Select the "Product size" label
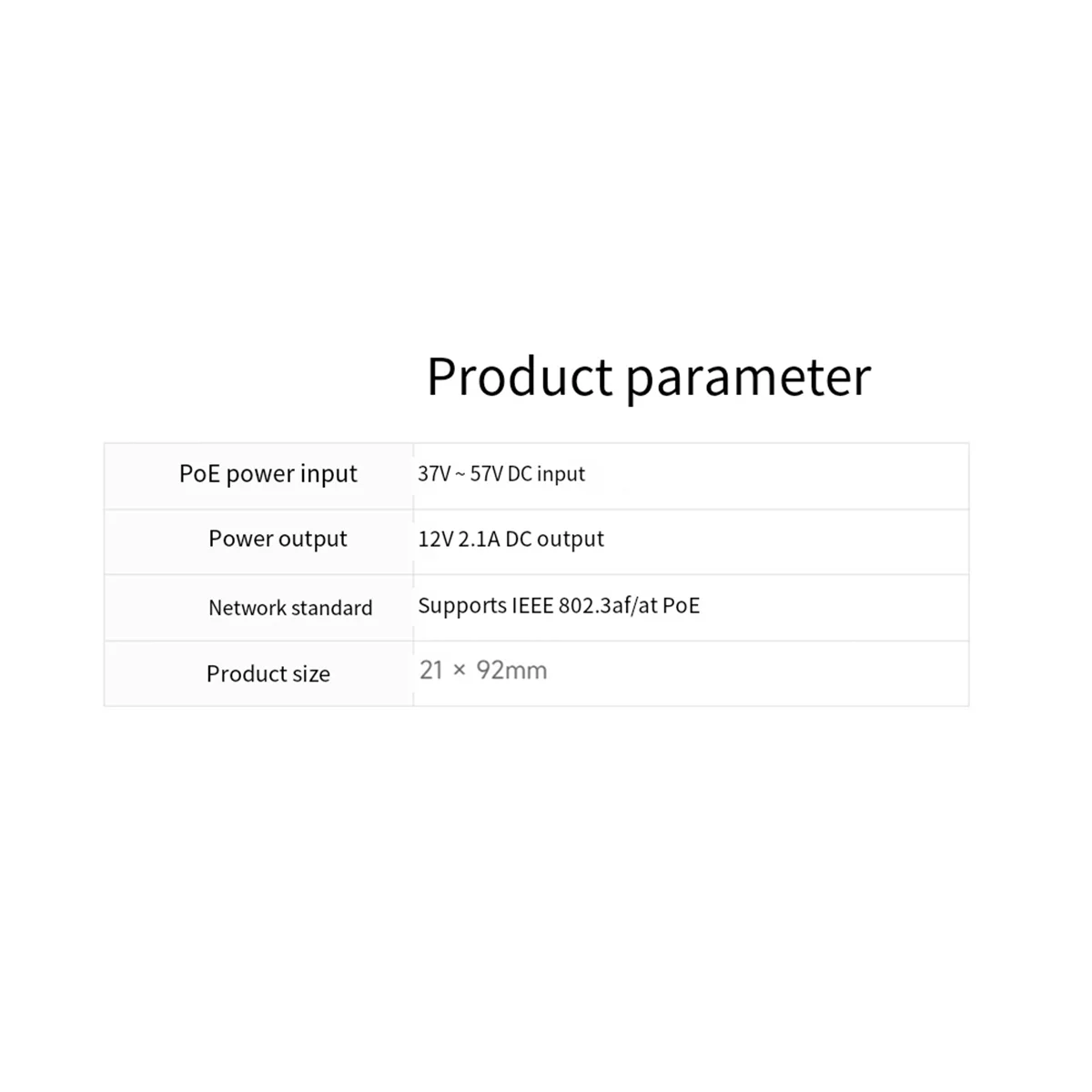 tap(268, 674)
